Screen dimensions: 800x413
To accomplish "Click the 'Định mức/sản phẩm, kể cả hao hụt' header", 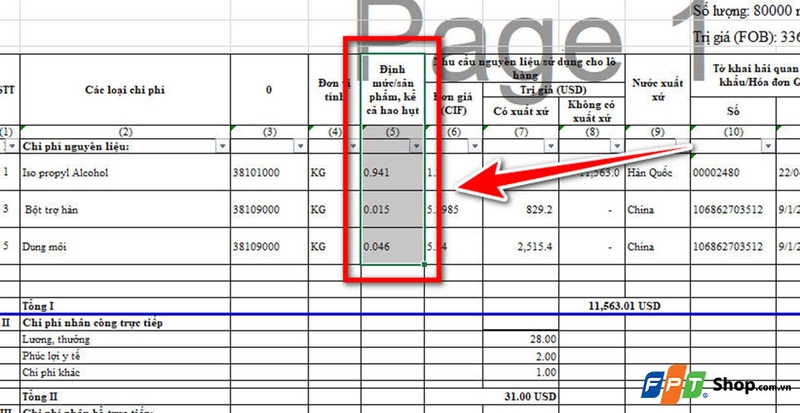I will [392, 90].
